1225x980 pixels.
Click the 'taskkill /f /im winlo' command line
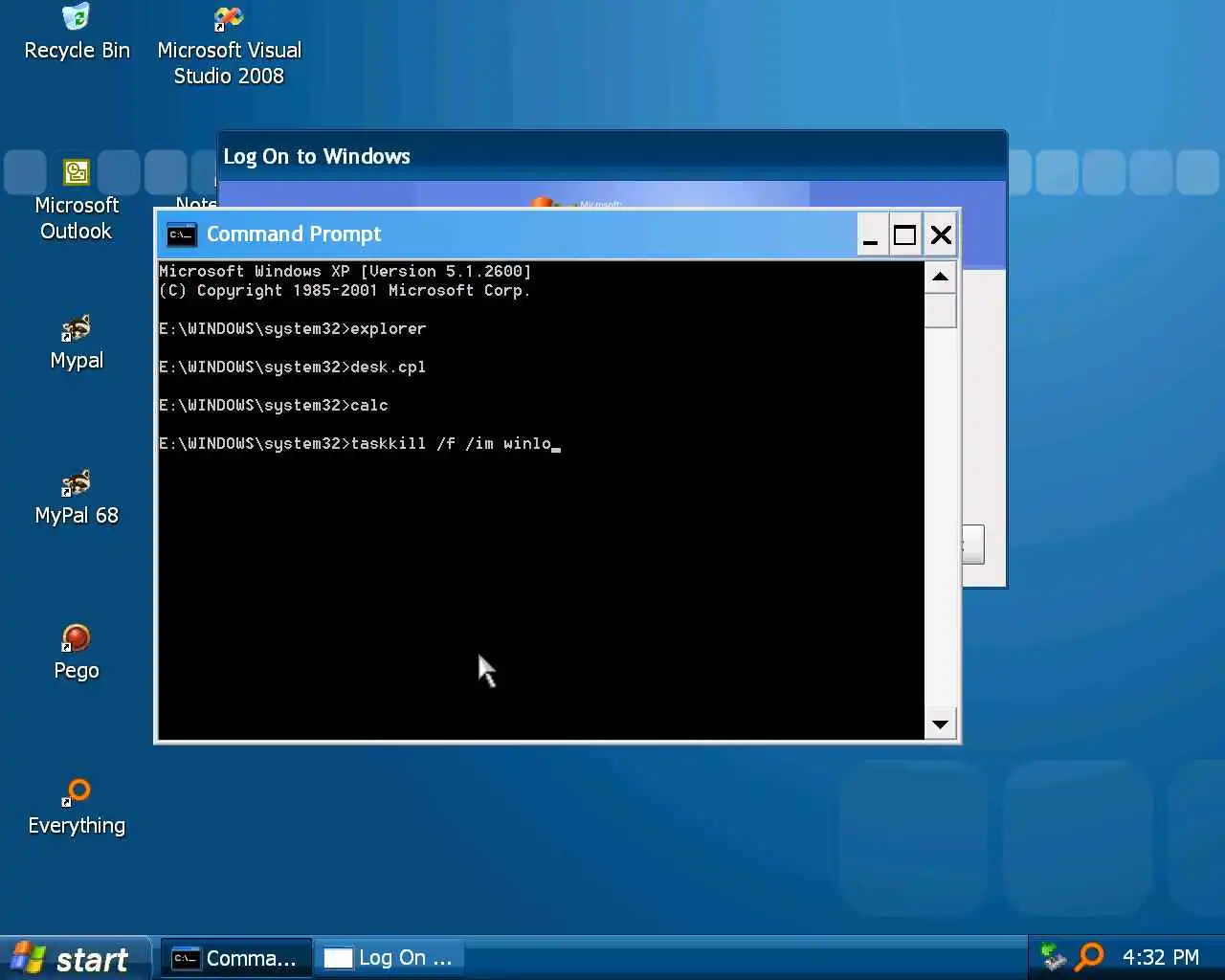[x=360, y=443]
